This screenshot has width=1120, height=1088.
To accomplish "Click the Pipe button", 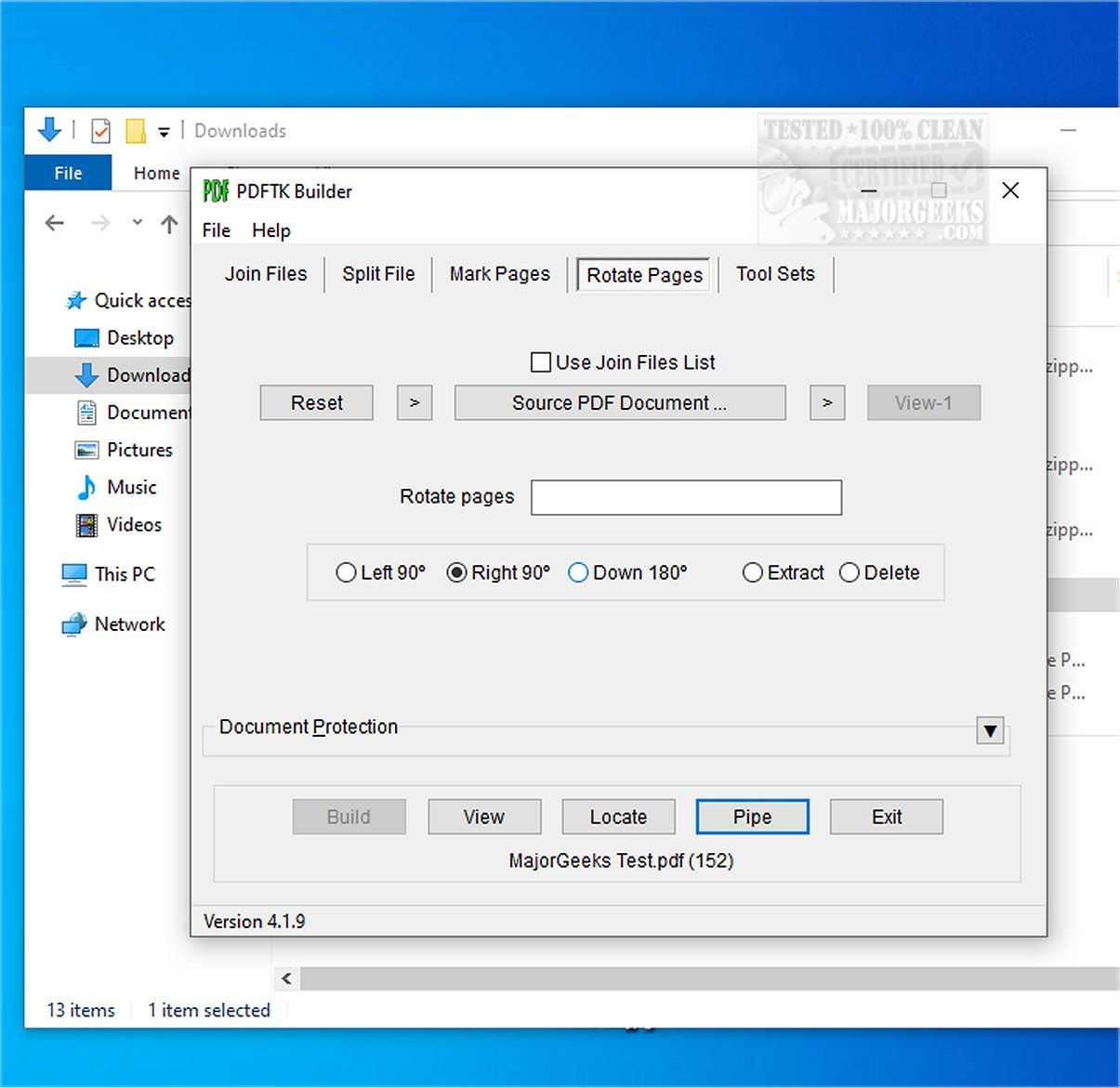I will [x=753, y=817].
